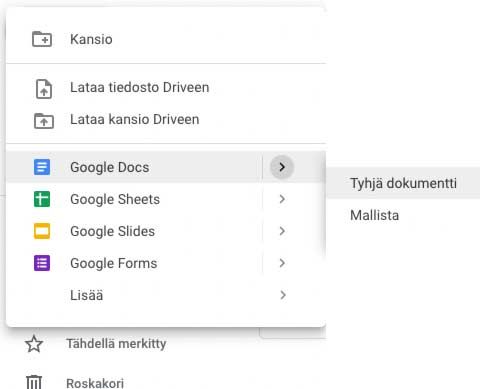
Task: Open the Lisää submenu chevron
Action: 283,295
